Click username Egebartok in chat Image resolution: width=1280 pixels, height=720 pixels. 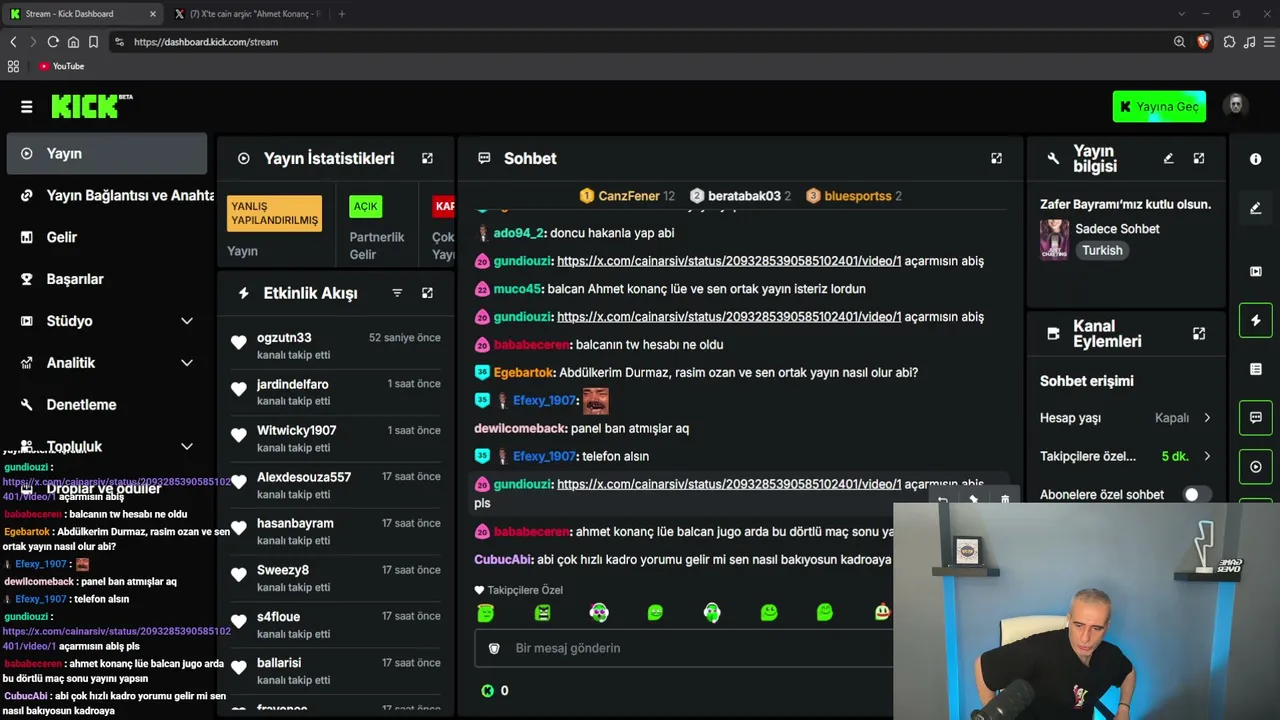(x=523, y=372)
